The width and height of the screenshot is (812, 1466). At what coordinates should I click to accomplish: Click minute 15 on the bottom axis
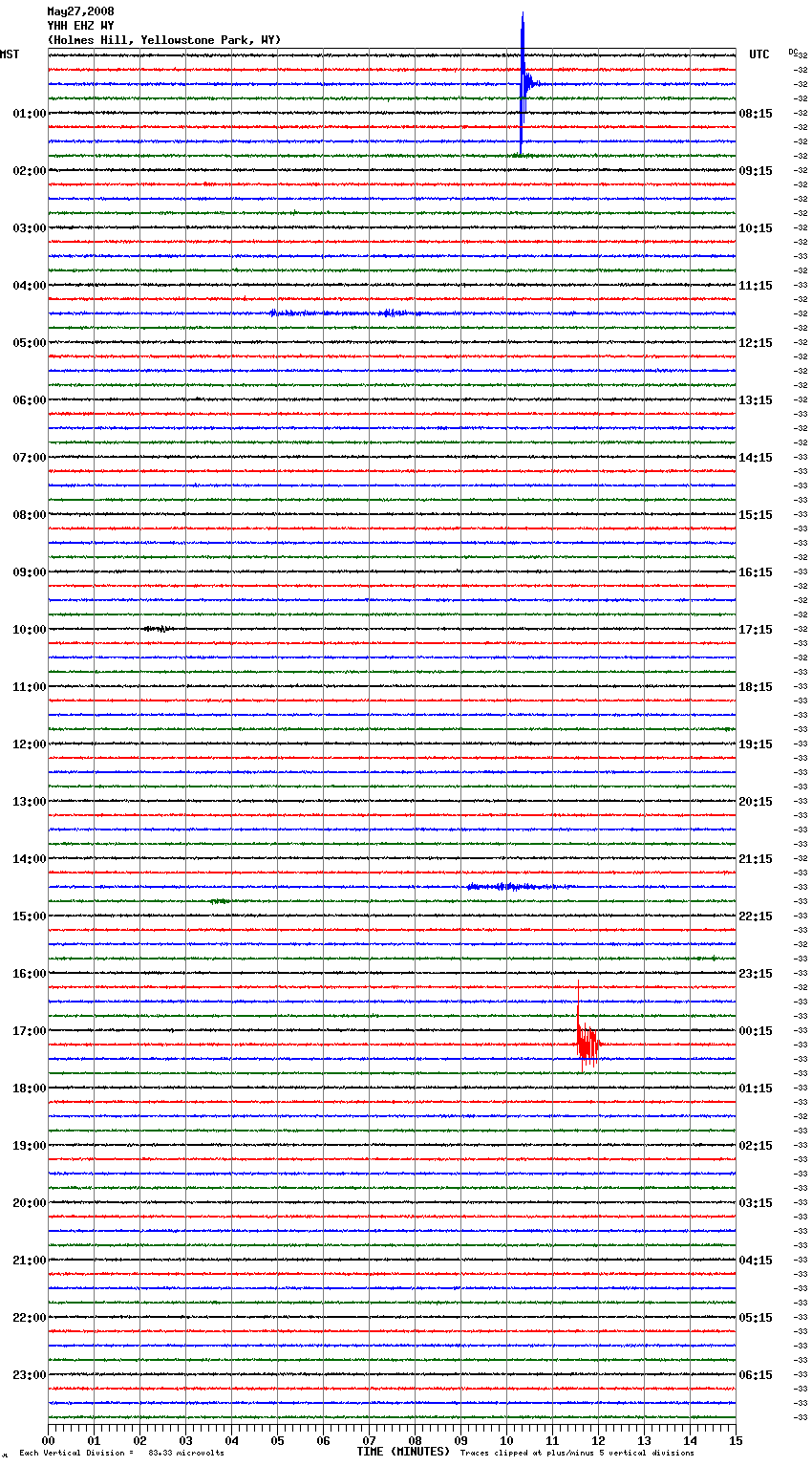(736, 1440)
